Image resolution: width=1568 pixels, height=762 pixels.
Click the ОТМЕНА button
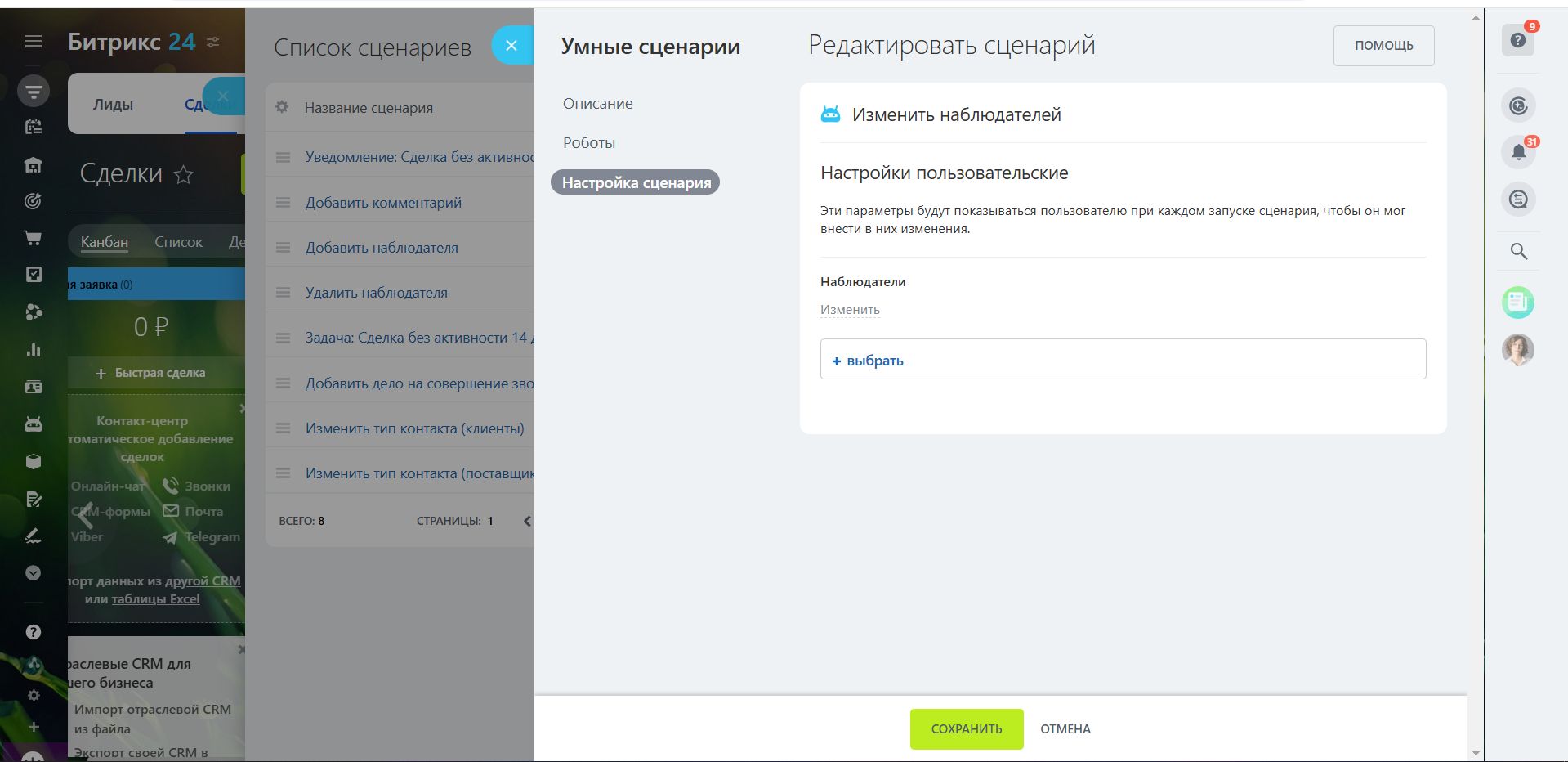(x=1065, y=729)
